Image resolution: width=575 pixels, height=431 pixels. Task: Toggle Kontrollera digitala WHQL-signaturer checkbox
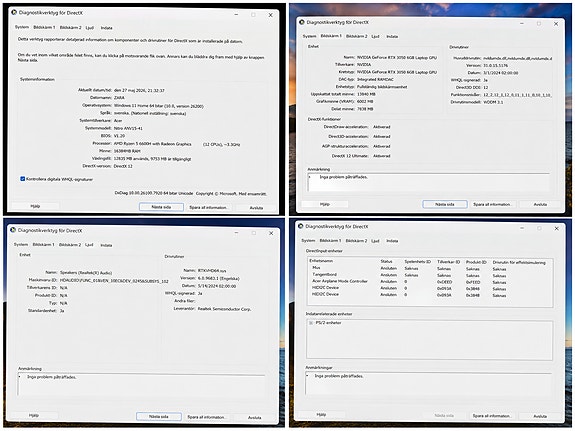(23, 179)
